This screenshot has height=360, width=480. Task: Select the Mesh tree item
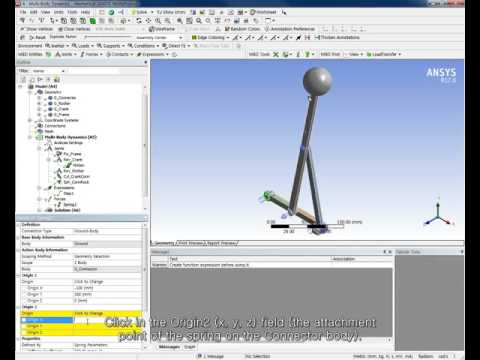(49, 131)
